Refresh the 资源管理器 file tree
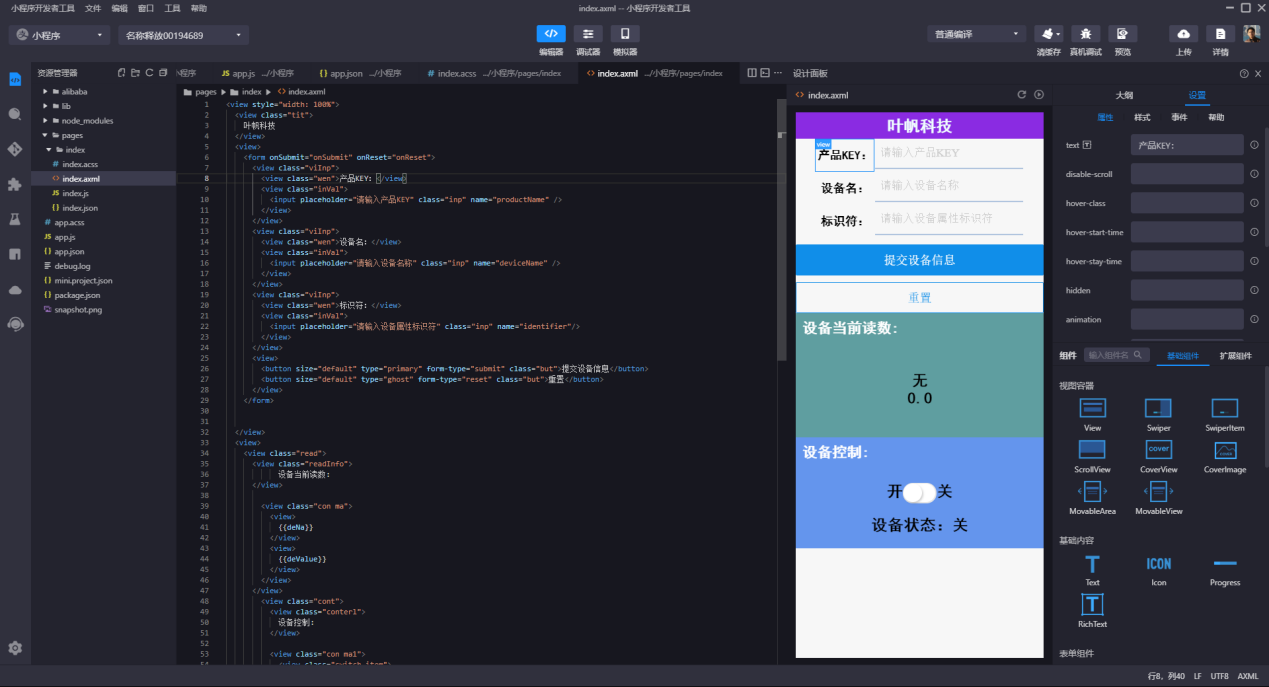This screenshot has height=687, width=1269. coord(149,73)
